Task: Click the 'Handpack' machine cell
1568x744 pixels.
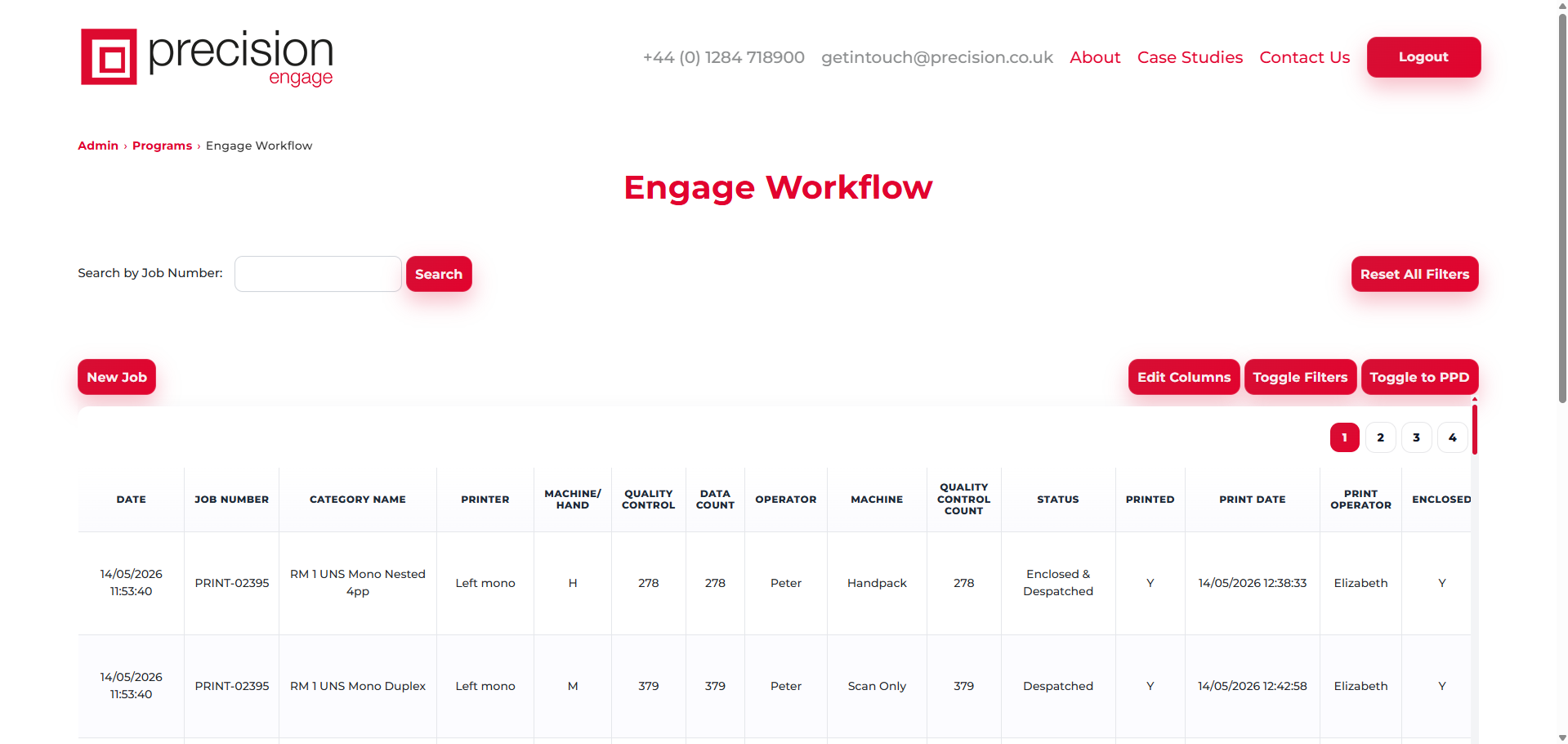Action: click(x=877, y=583)
